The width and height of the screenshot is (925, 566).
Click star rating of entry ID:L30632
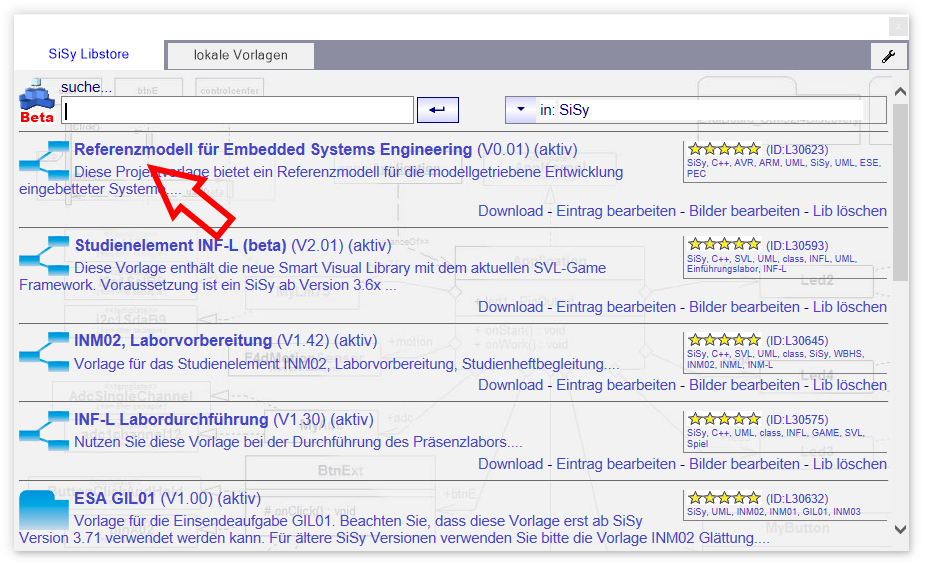(x=724, y=498)
